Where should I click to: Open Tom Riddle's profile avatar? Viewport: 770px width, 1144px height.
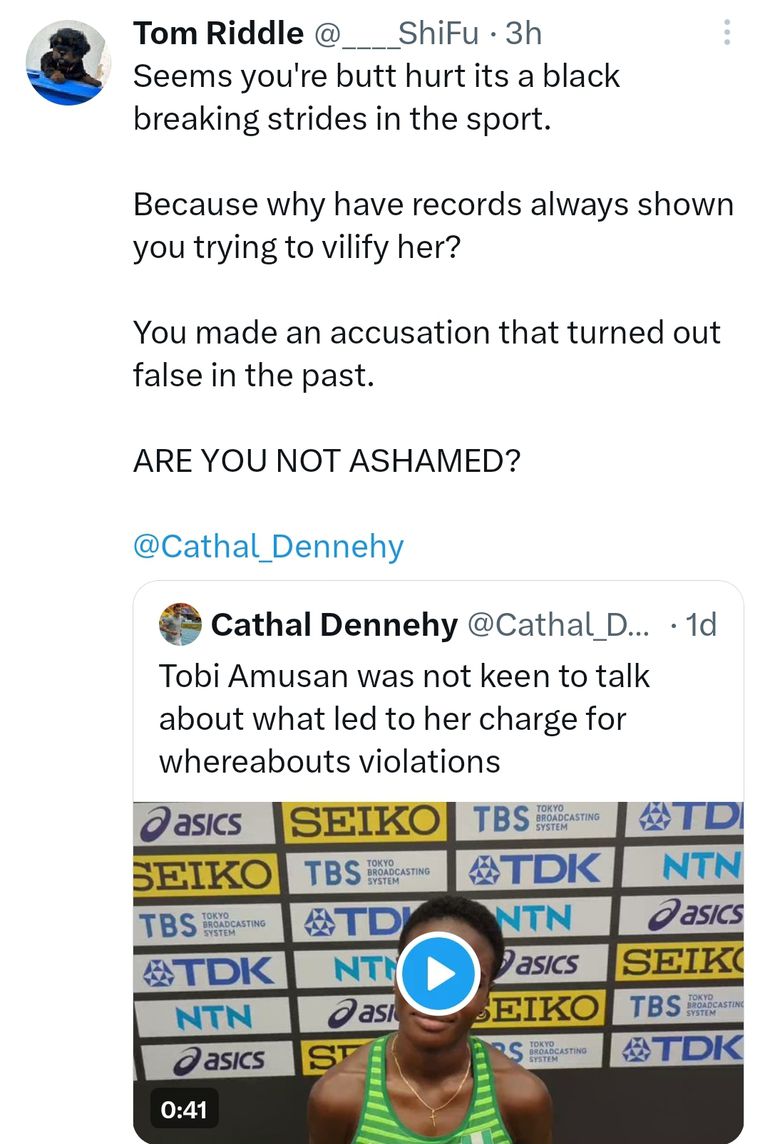tap(68, 60)
